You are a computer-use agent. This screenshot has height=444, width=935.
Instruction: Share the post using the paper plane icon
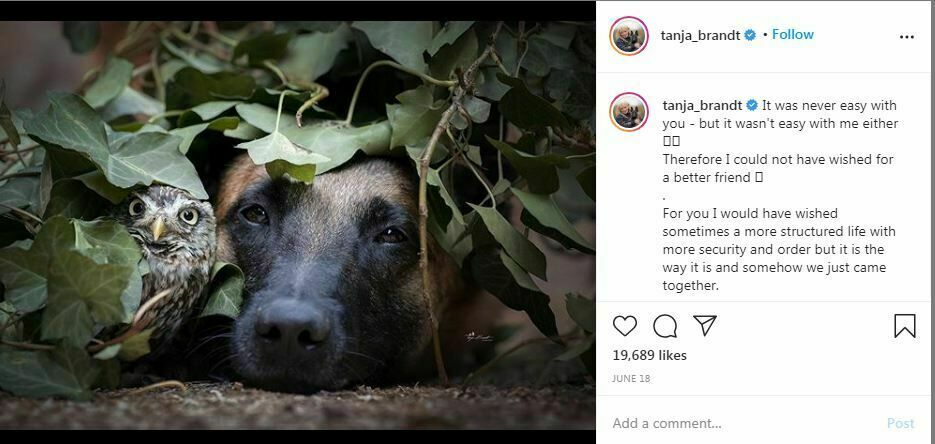705,326
